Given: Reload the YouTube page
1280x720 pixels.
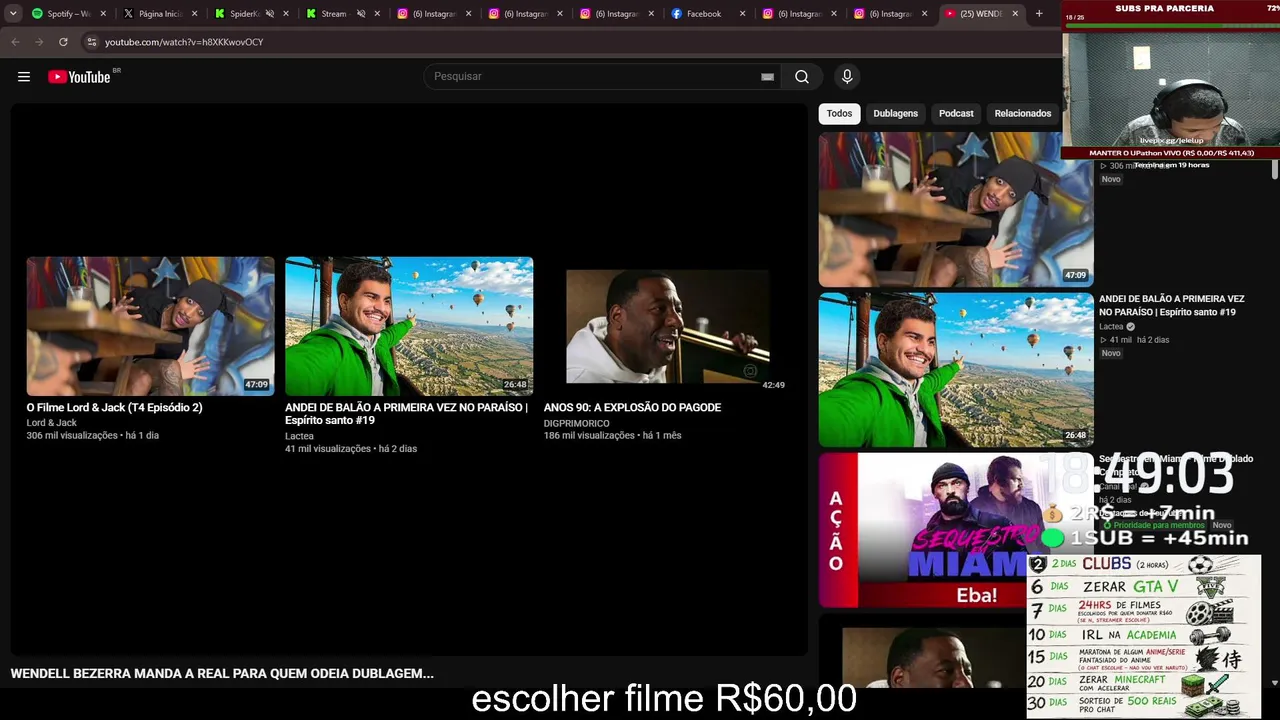Looking at the screenshot, I should (63, 42).
